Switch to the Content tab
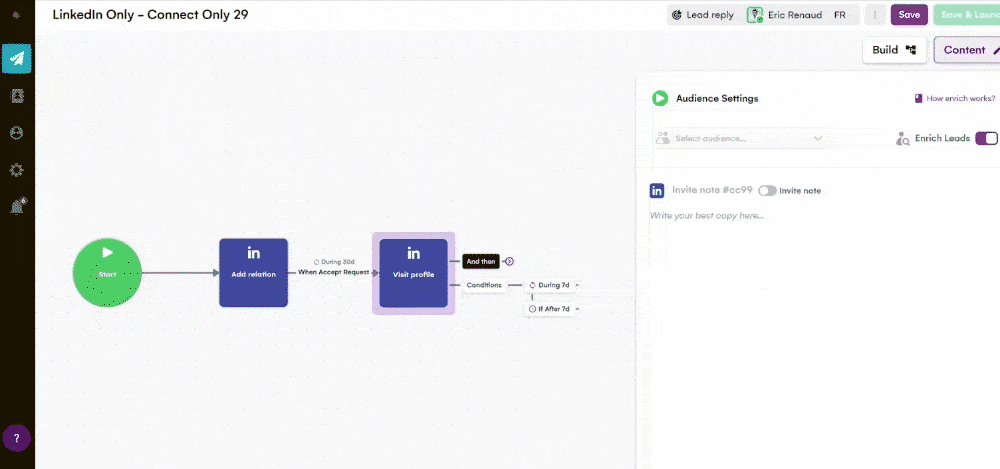 968,50
